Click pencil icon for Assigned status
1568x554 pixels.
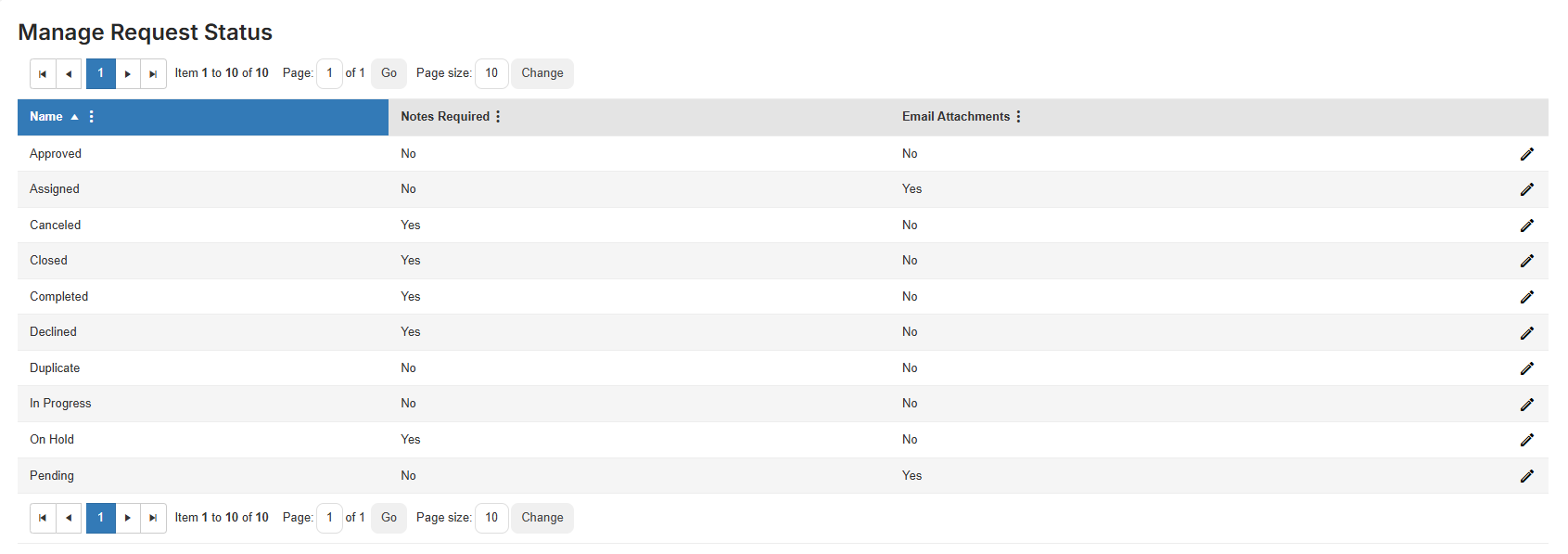pos(1527,189)
